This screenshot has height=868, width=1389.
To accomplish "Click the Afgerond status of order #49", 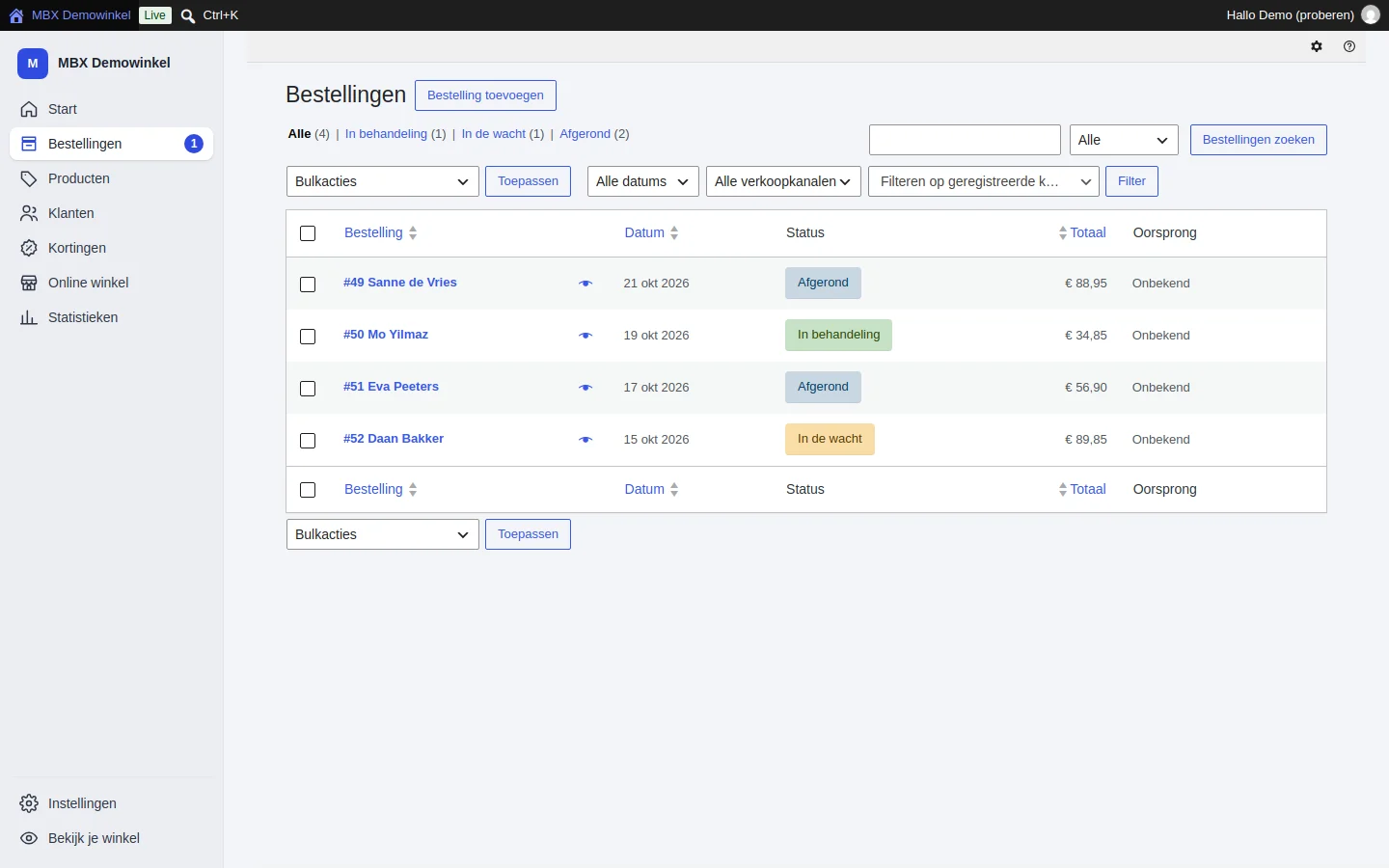I will tap(823, 283).
